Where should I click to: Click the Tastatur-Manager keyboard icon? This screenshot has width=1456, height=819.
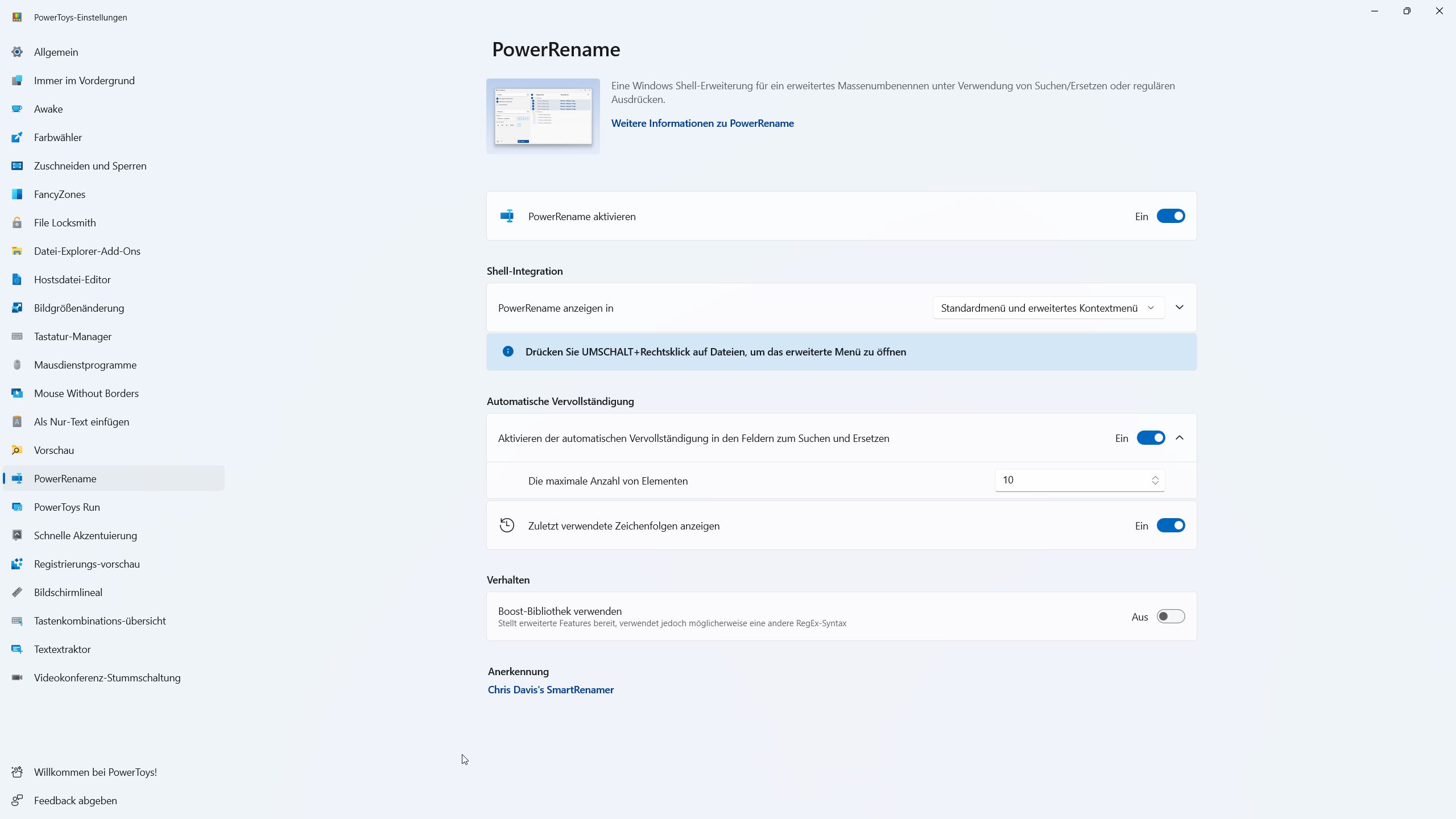[x=17, y=337]
